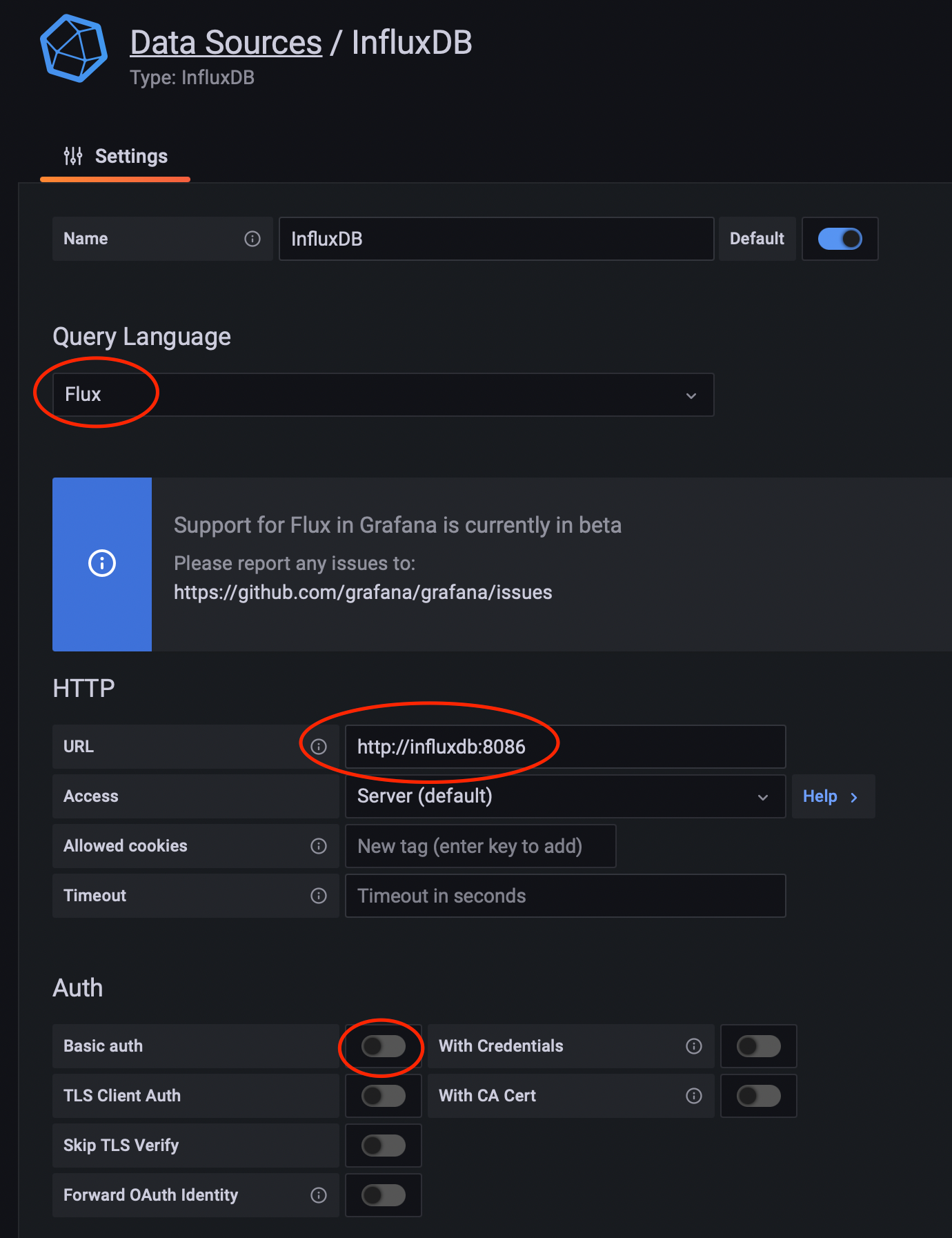Click the info icon beside URL label
This screenshot has width=952, height=1238.
pos(319,747)
